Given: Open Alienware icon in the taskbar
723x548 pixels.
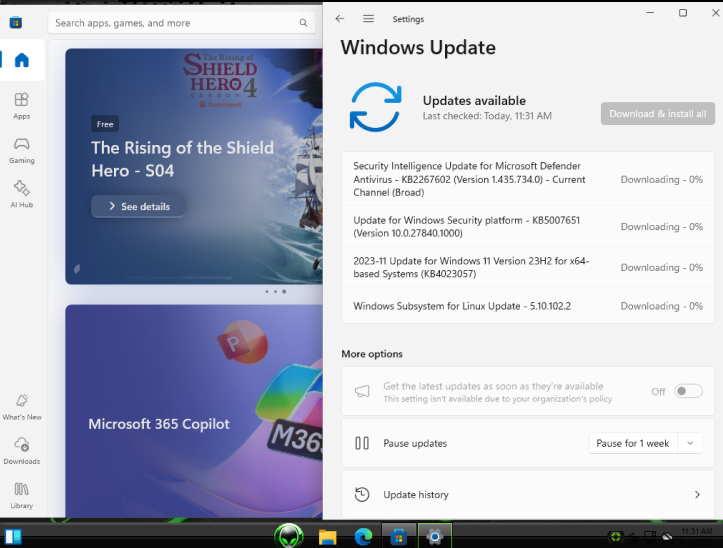Looking at the screenshot, I should tap(289, 536).
